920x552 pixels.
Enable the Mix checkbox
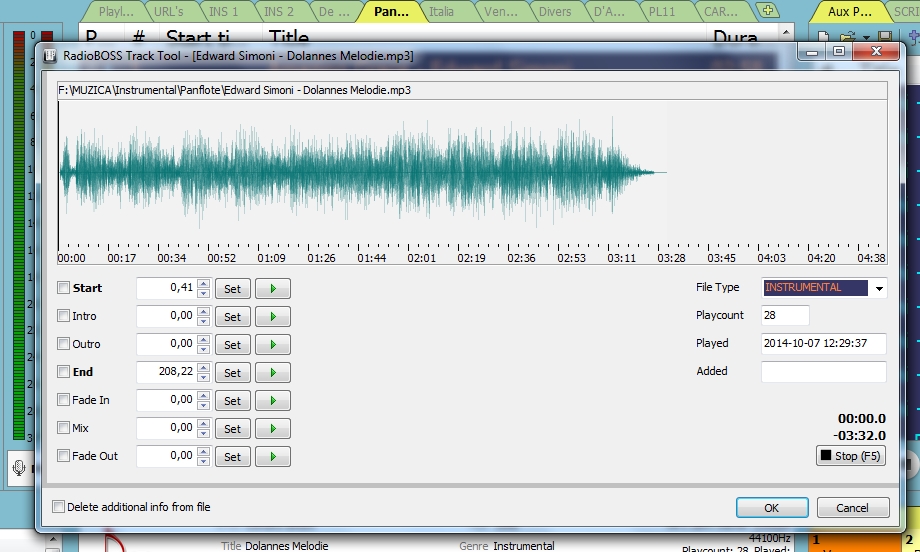point(63,428)
